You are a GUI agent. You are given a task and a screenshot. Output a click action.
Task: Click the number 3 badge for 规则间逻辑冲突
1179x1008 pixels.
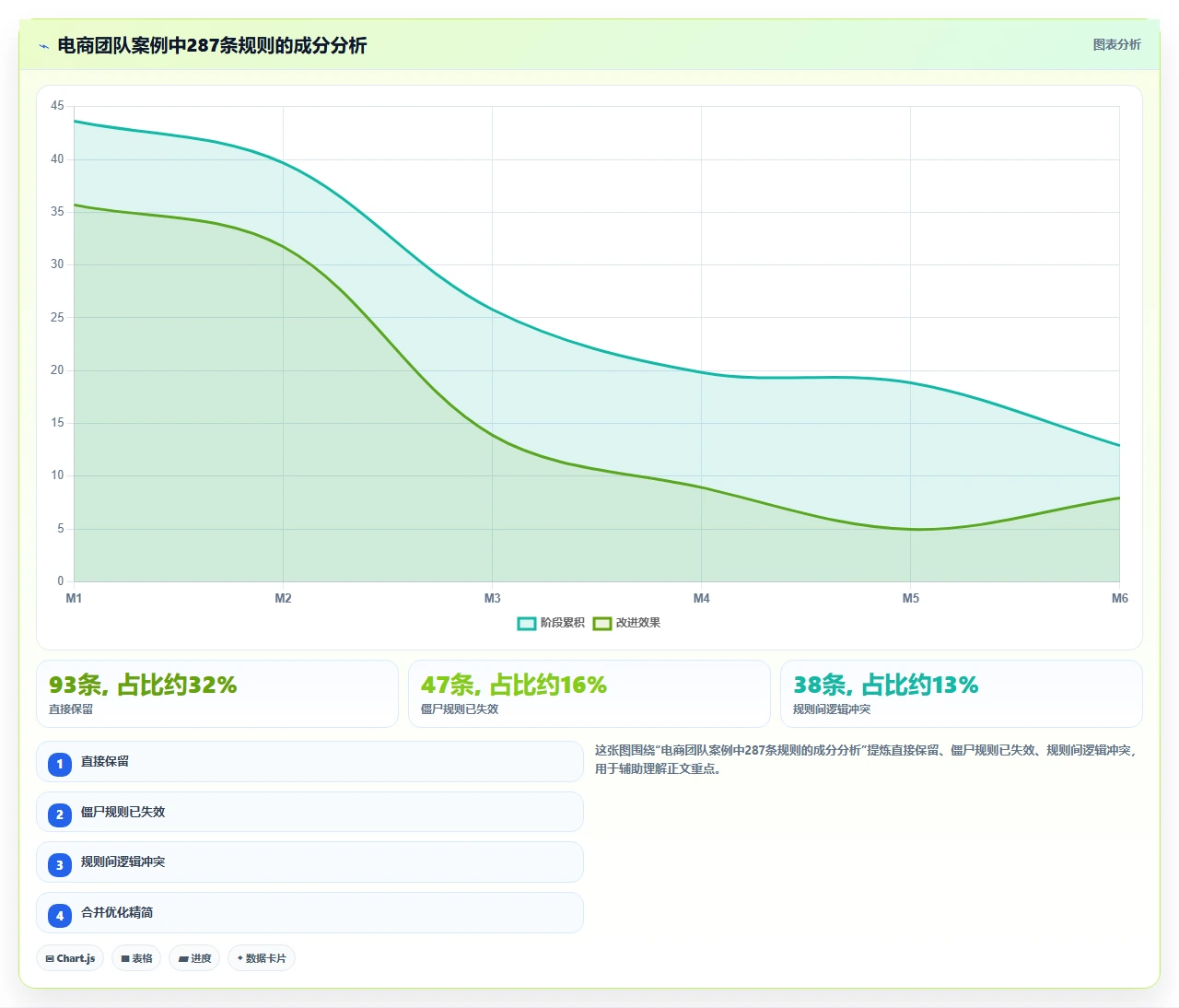tap(60, 865)
